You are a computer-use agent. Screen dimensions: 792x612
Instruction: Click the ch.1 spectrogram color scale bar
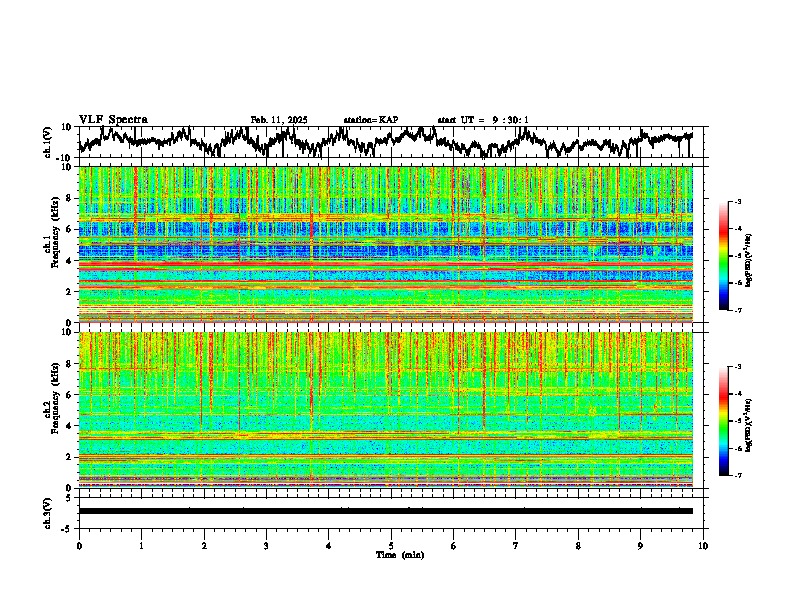(724, 256)
